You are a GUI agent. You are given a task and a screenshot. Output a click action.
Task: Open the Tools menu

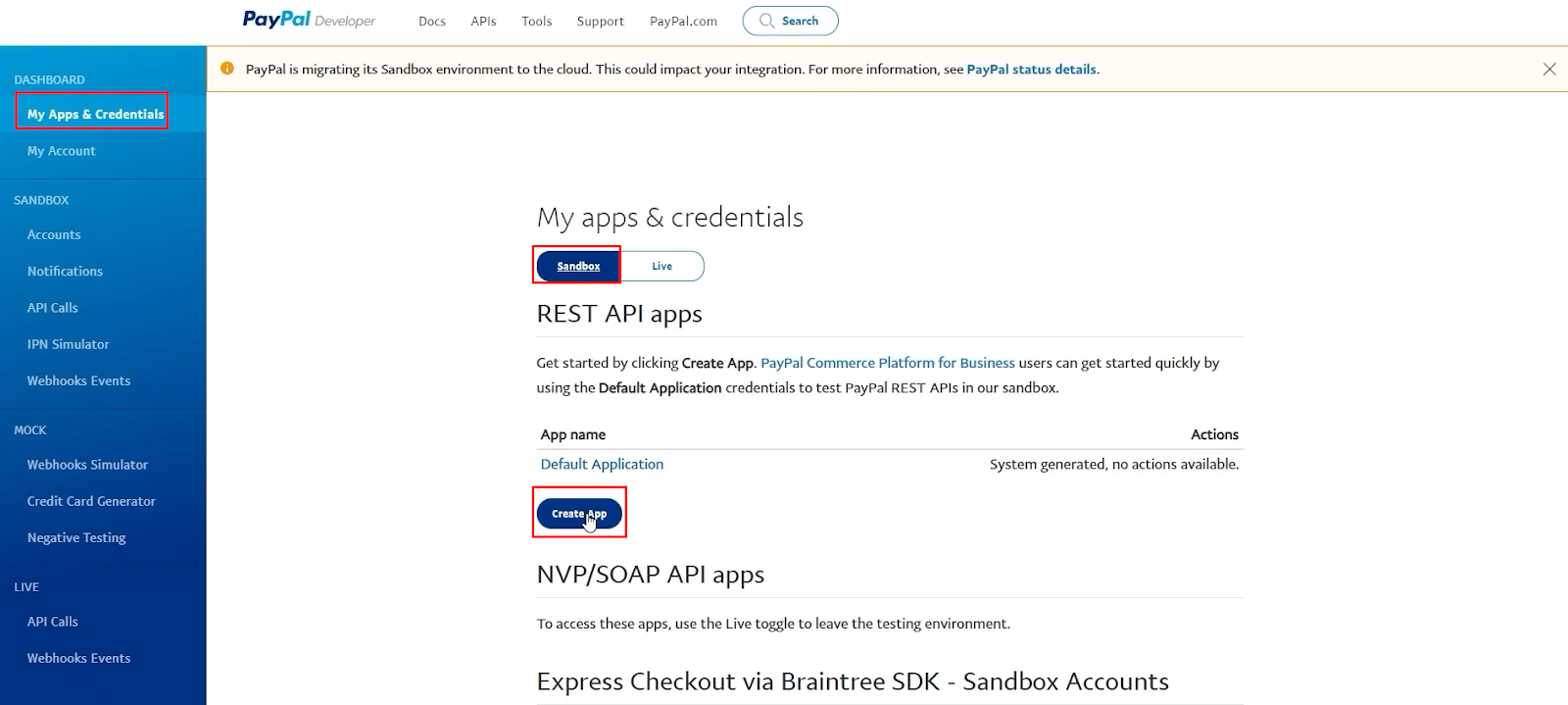point(537,21)
